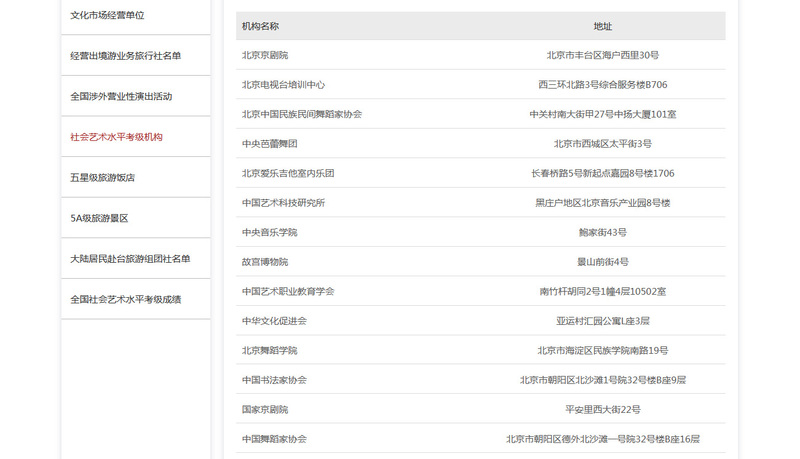Screen dimensions: 800x459
Task: Select address 中关村南大街甲27号中扬大厦101室
Action: [x=603, y=114]
